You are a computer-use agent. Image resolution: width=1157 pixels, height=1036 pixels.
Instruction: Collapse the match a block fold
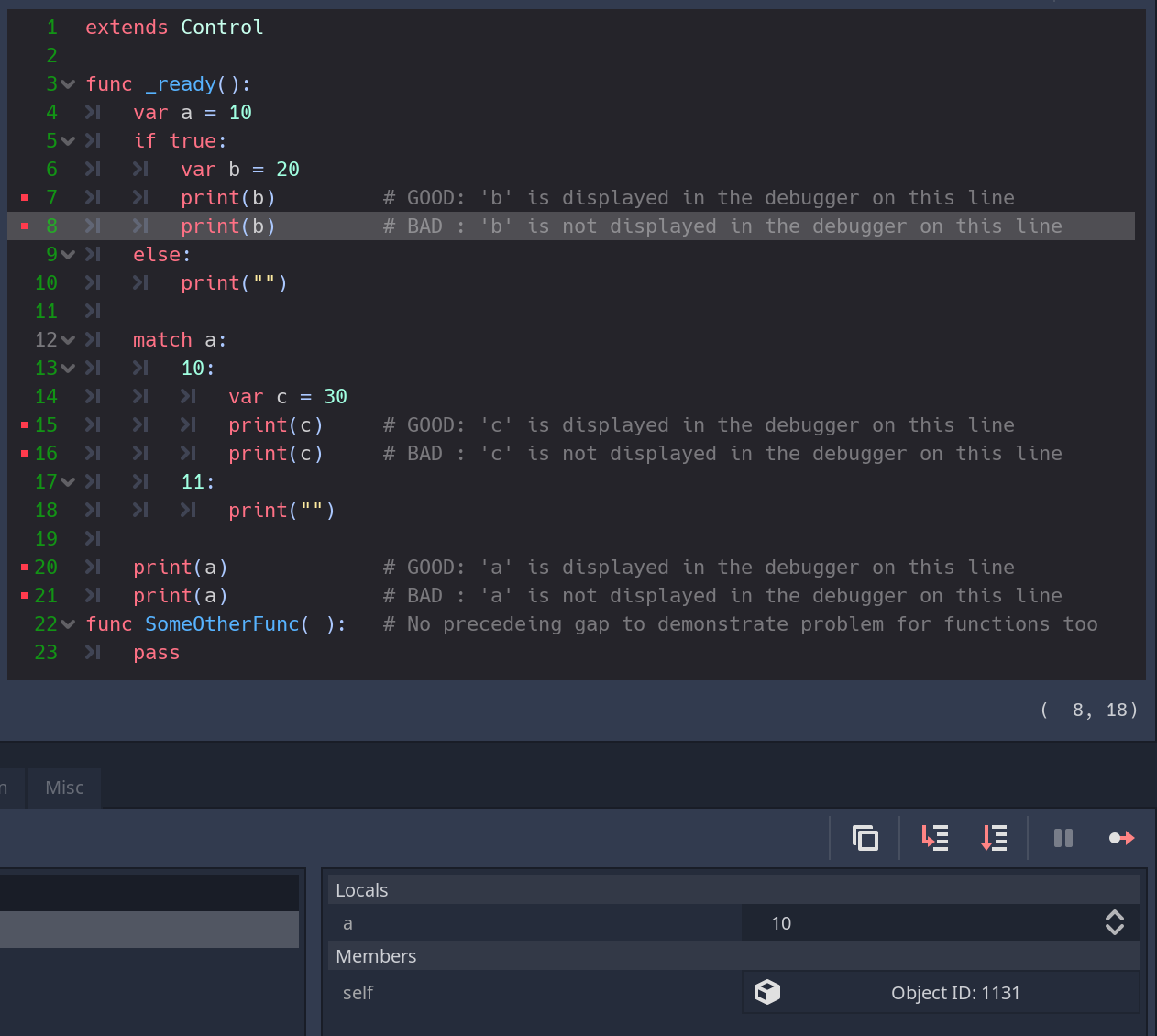pyautogui.click(x=69, y=339)
